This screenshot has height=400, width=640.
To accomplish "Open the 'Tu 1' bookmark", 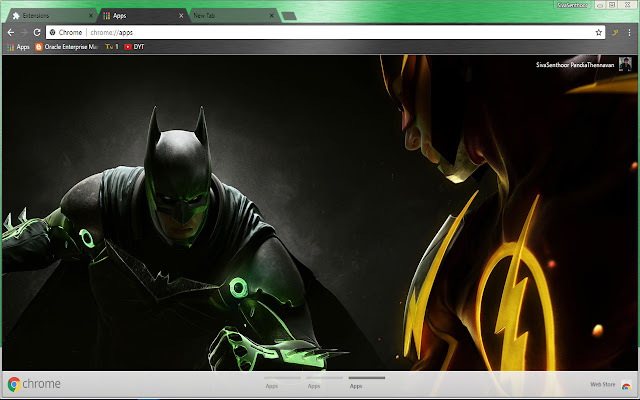I will pos(112,47).
